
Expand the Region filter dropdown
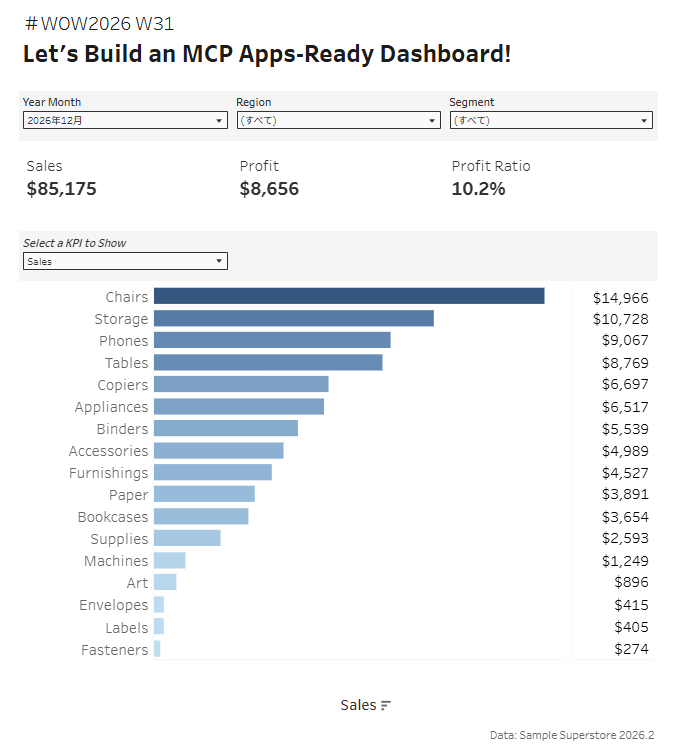338,120
